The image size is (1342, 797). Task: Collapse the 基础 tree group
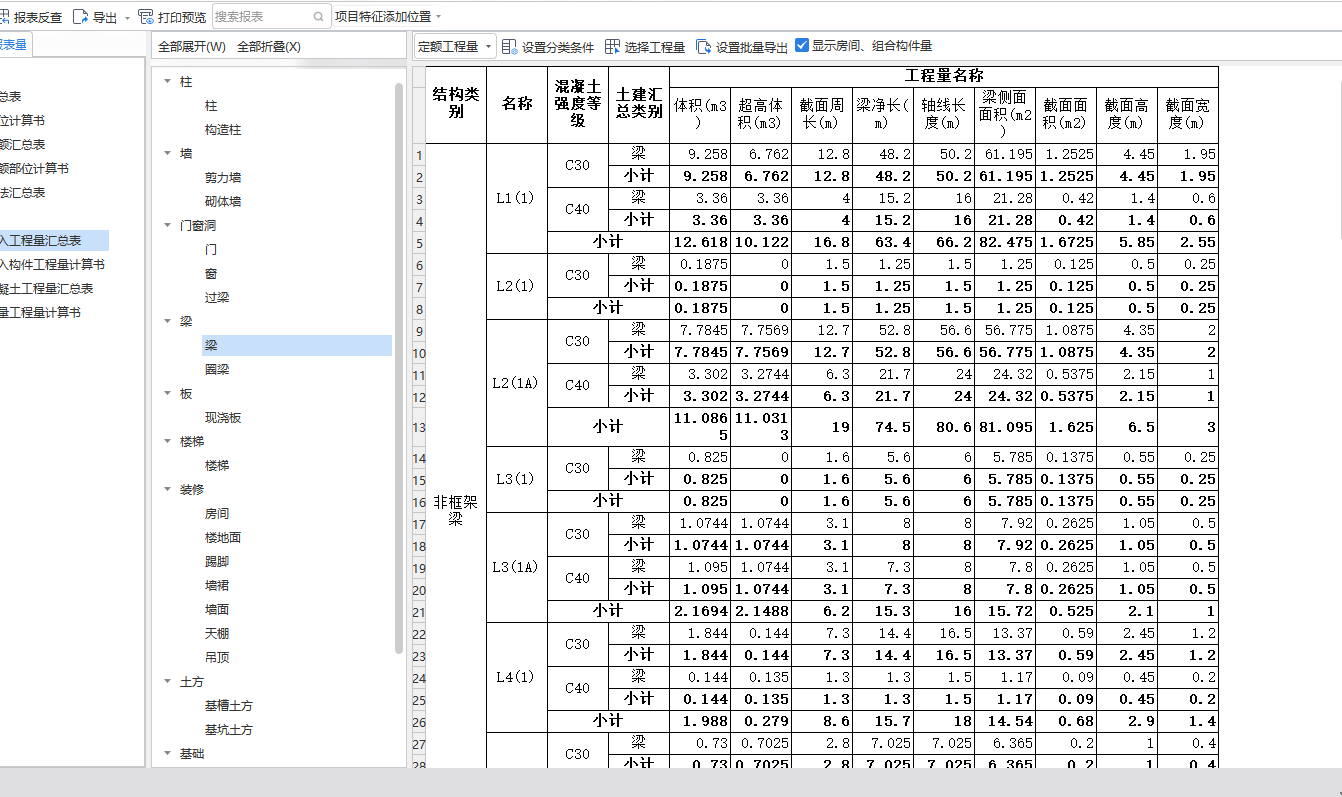tap(167, 753)
